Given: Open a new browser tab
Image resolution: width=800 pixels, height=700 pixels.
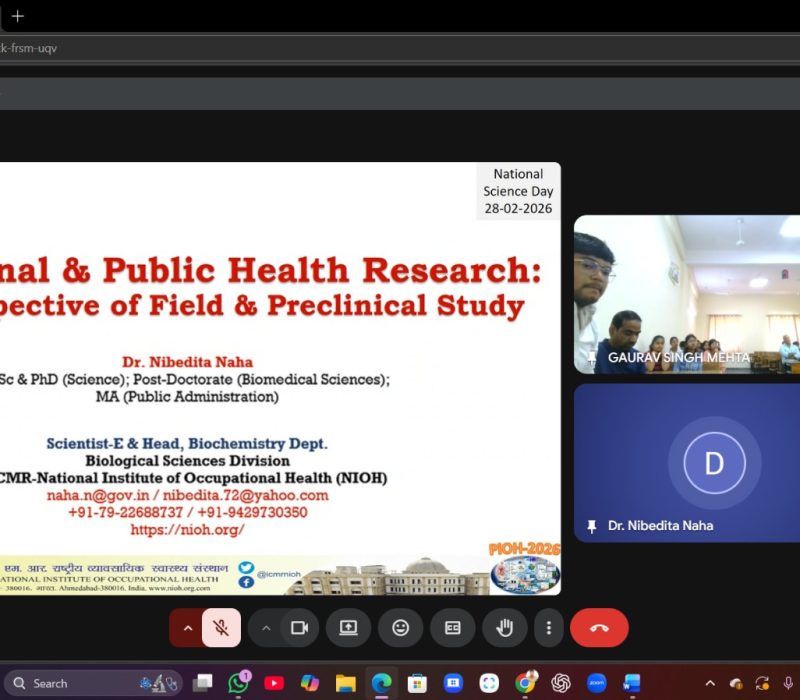Looking at the screenshot, I should pos(18,16).
